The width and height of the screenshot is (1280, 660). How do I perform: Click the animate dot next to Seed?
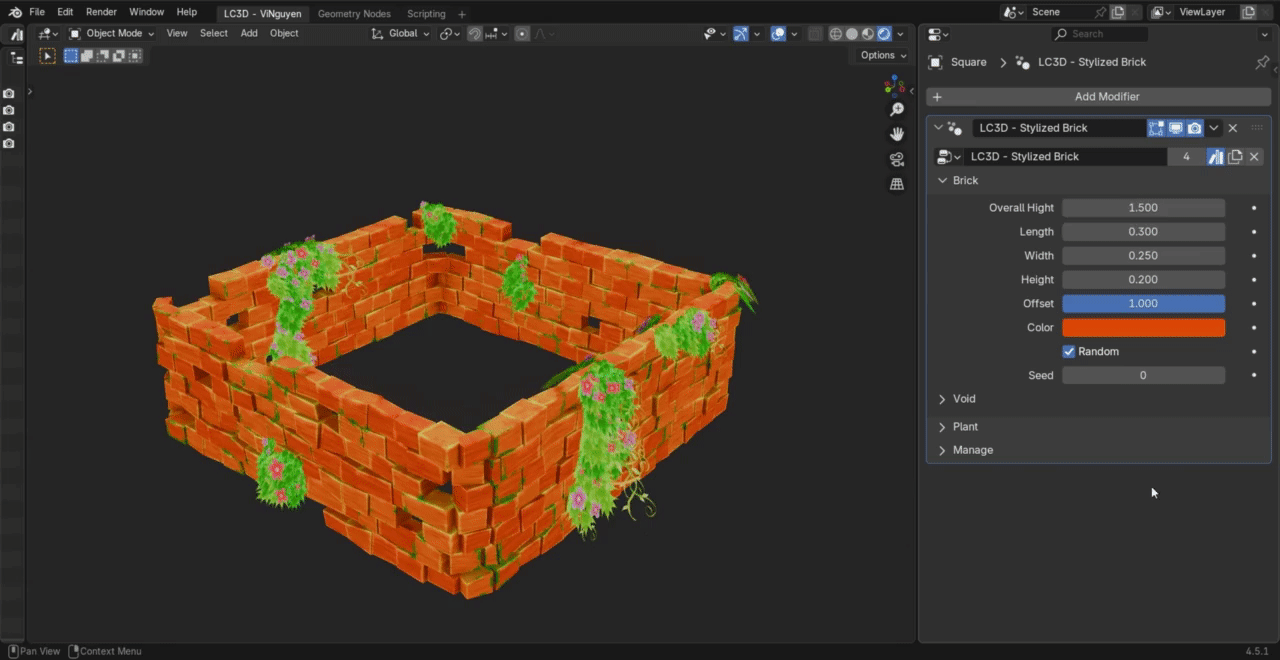pos(1254,376)
